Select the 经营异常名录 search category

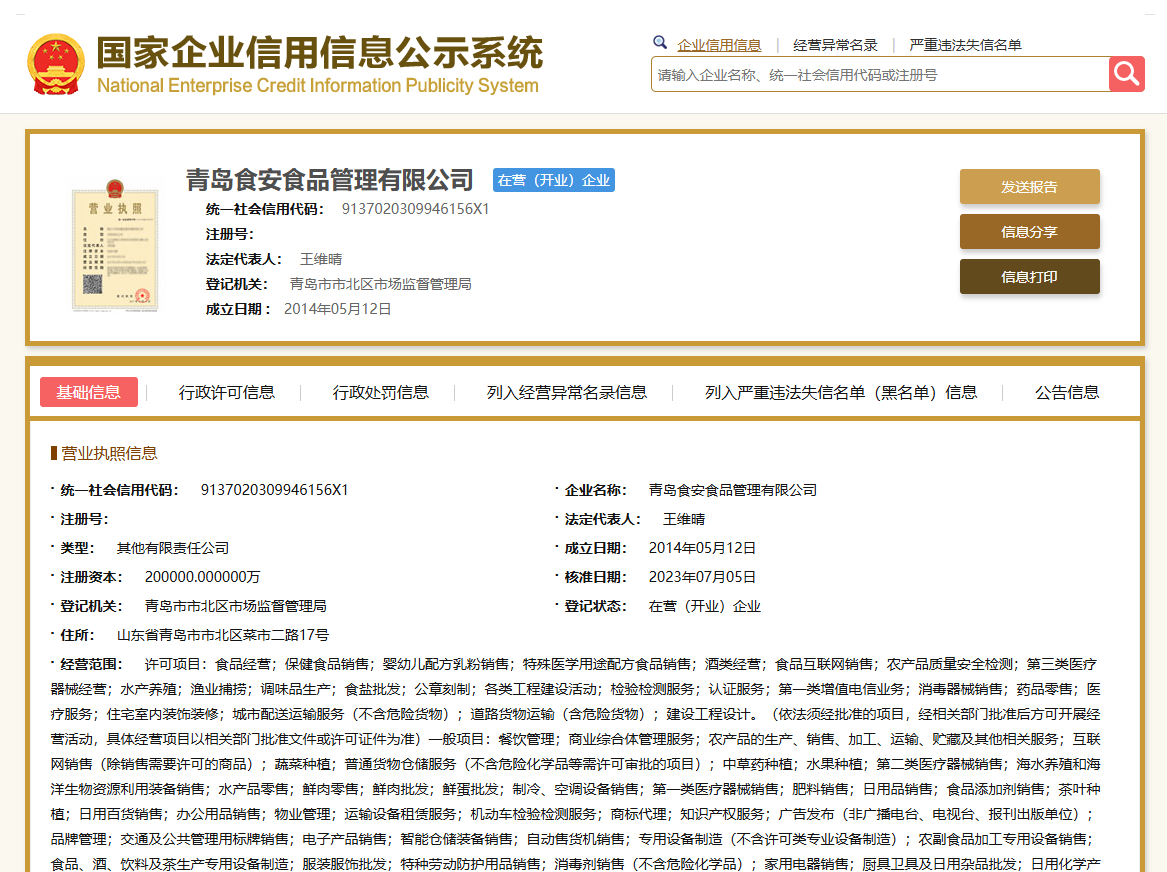click(835, 45)
